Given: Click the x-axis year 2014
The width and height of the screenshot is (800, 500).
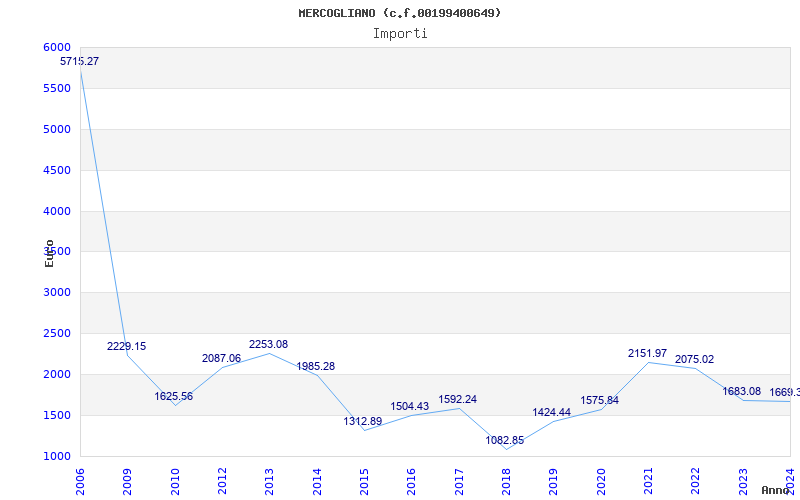Looking at the screenshot, I should click(x=317, y=482).
